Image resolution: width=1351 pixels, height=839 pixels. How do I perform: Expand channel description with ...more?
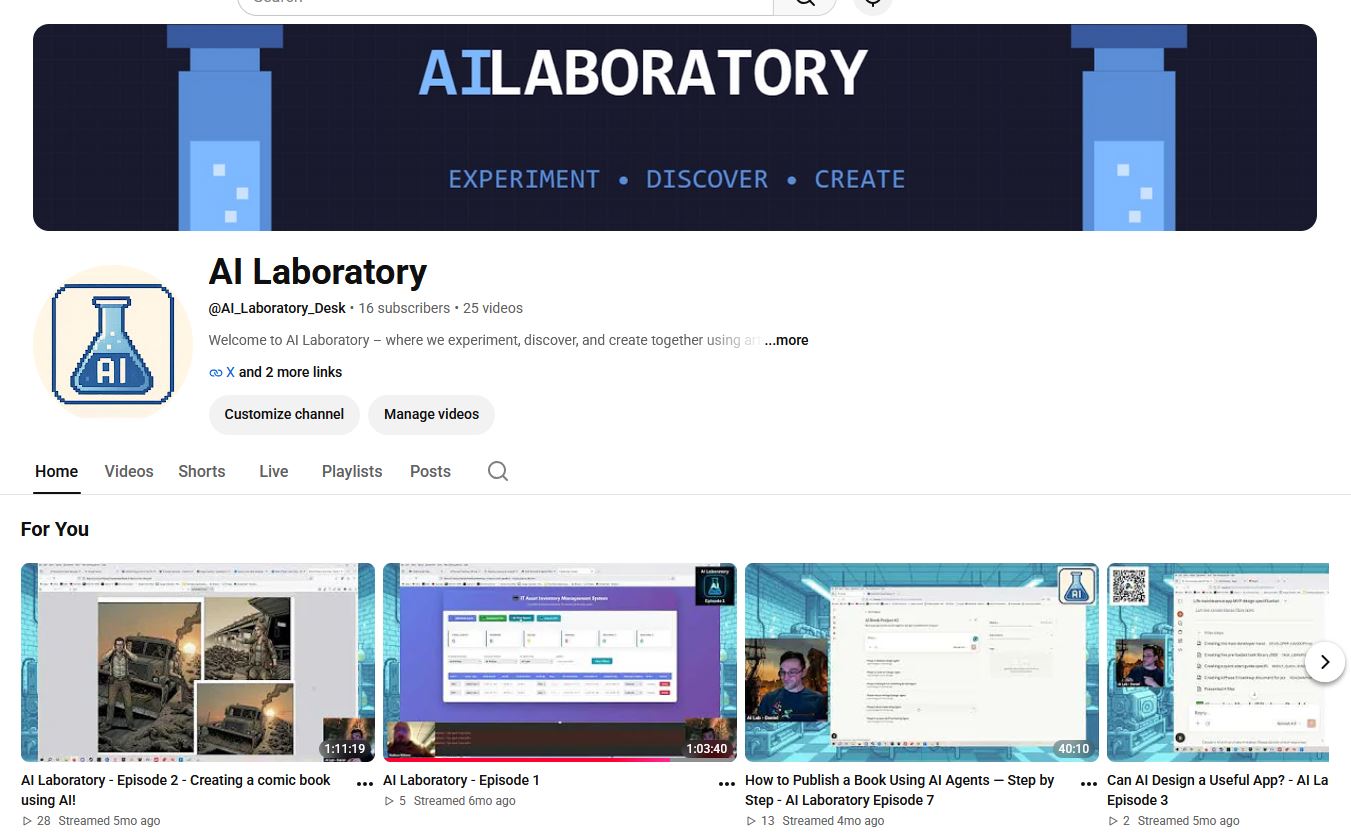787,340
